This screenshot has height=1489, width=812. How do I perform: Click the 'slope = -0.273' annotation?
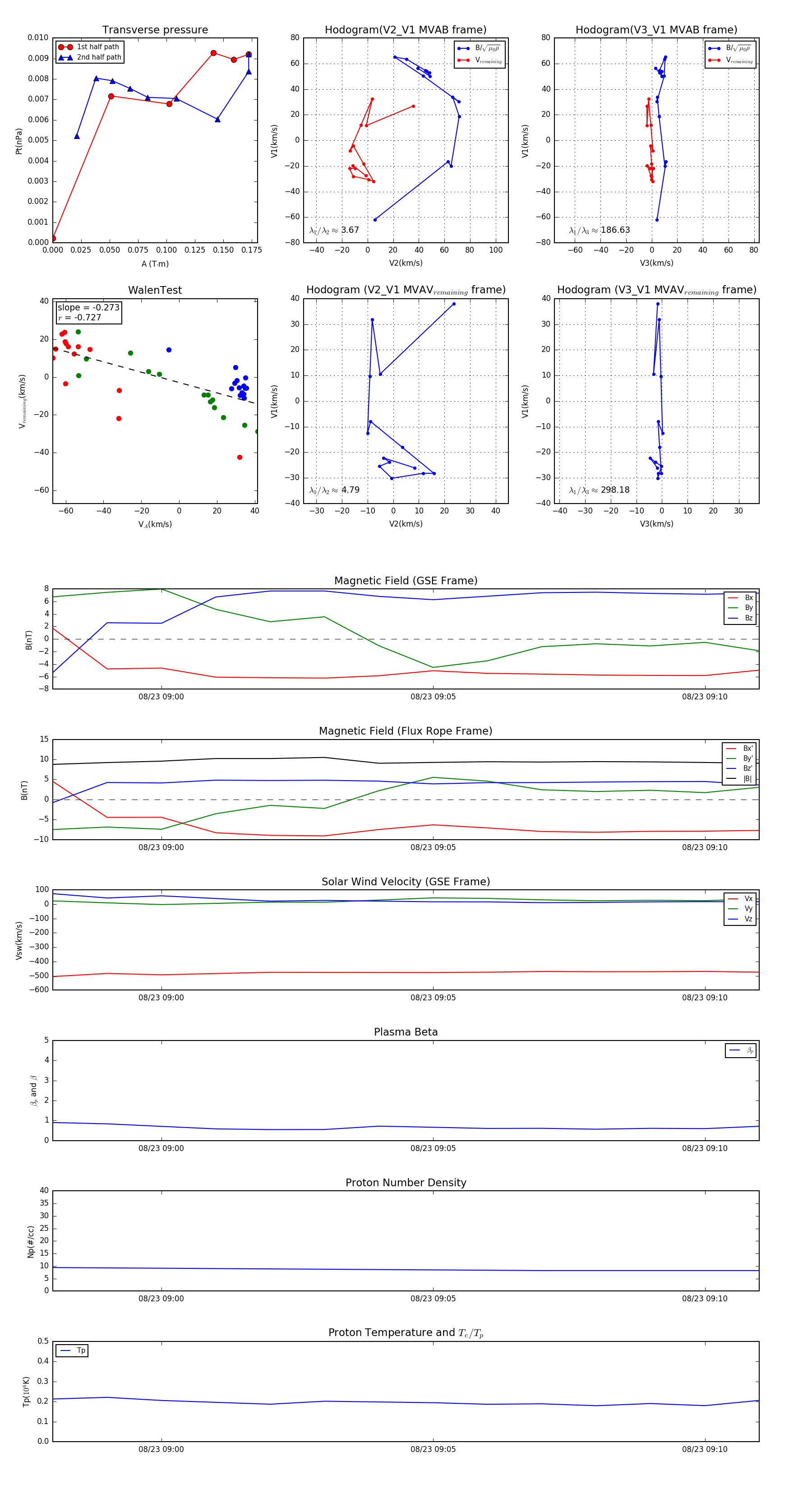click(88, 308)
